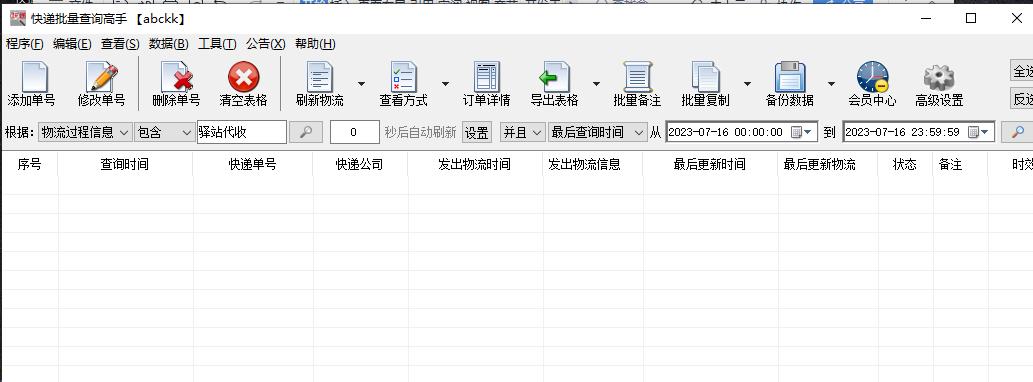
Task: Open the 最后查询时间 combo box
Action: (x=598, y=132)
